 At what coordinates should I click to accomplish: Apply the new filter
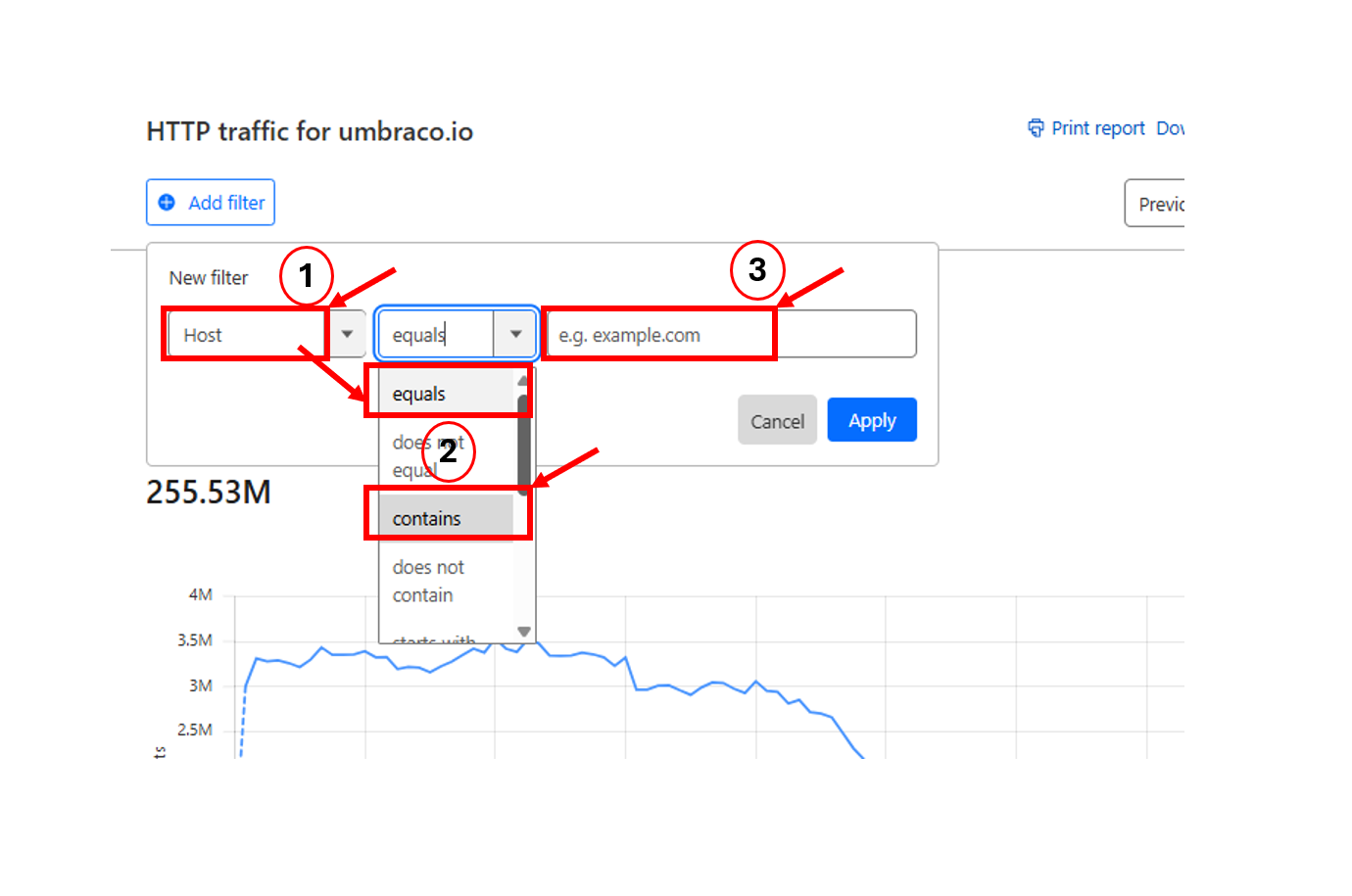point(872,421)
